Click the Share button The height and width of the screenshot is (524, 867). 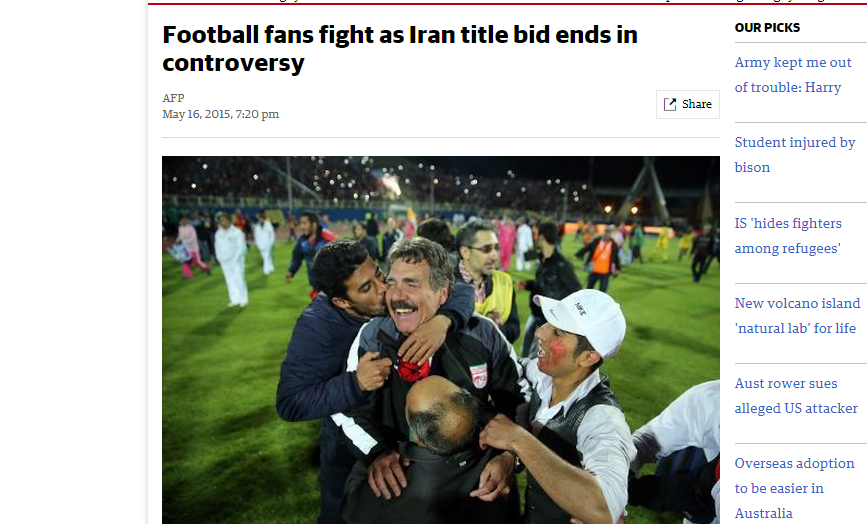click(x=687, y=104)
